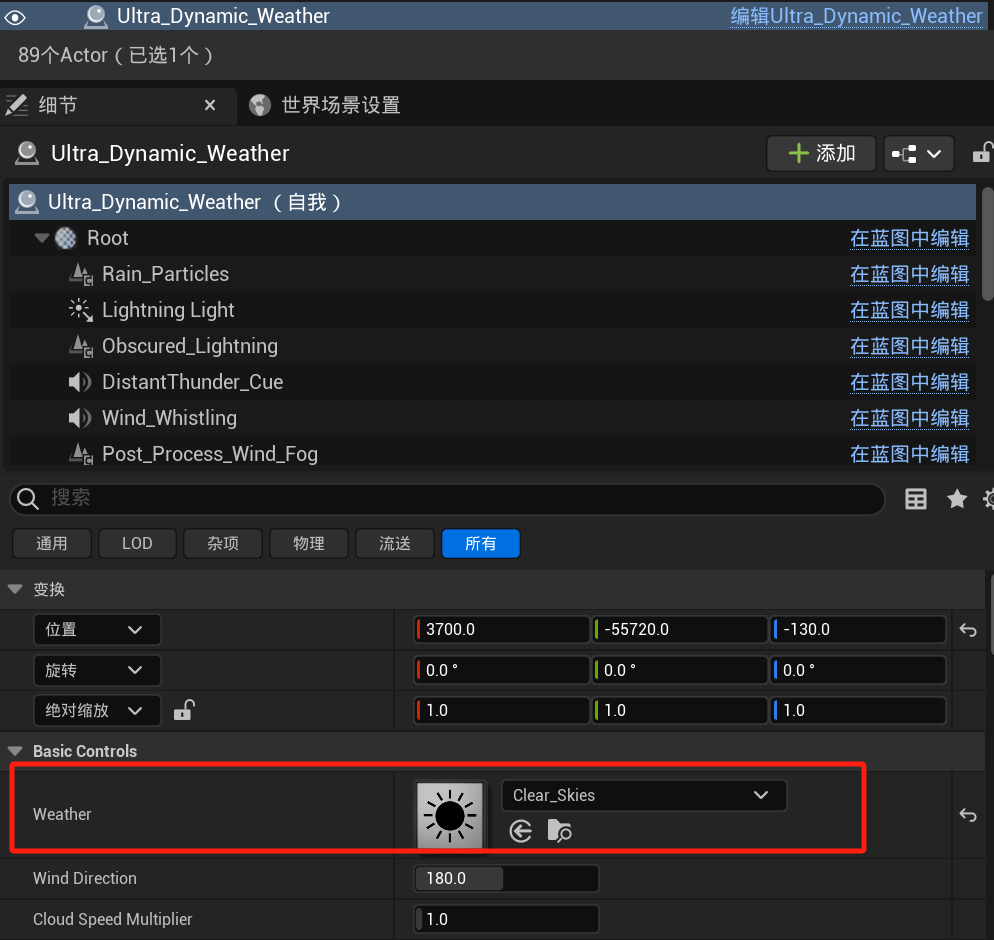Click the DistantThunder_Cue speaker icon

tap(81, 382)
